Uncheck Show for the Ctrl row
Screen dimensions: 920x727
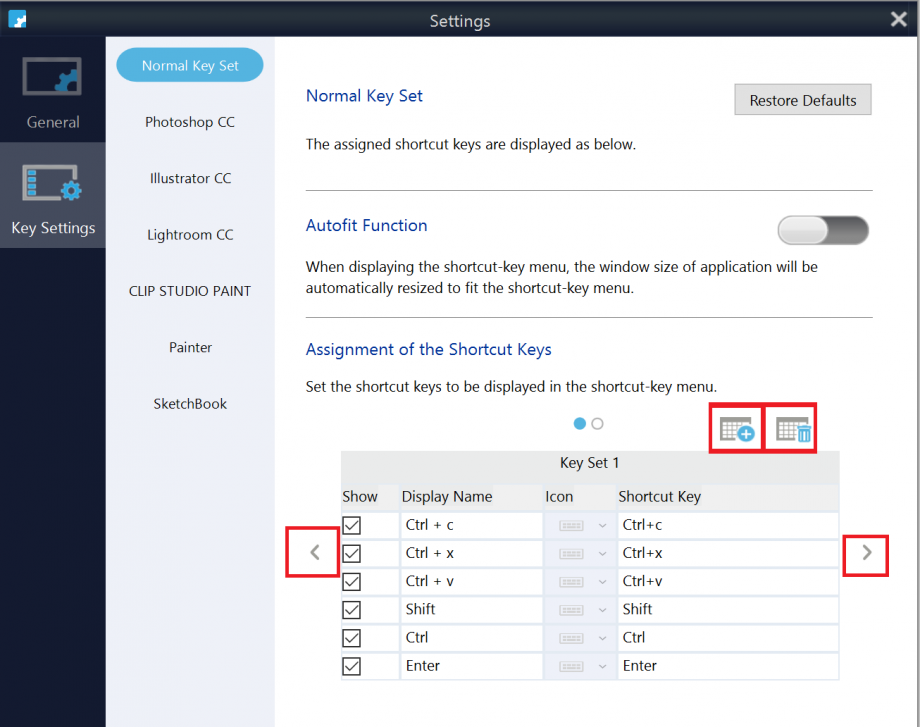pos(351,638)
